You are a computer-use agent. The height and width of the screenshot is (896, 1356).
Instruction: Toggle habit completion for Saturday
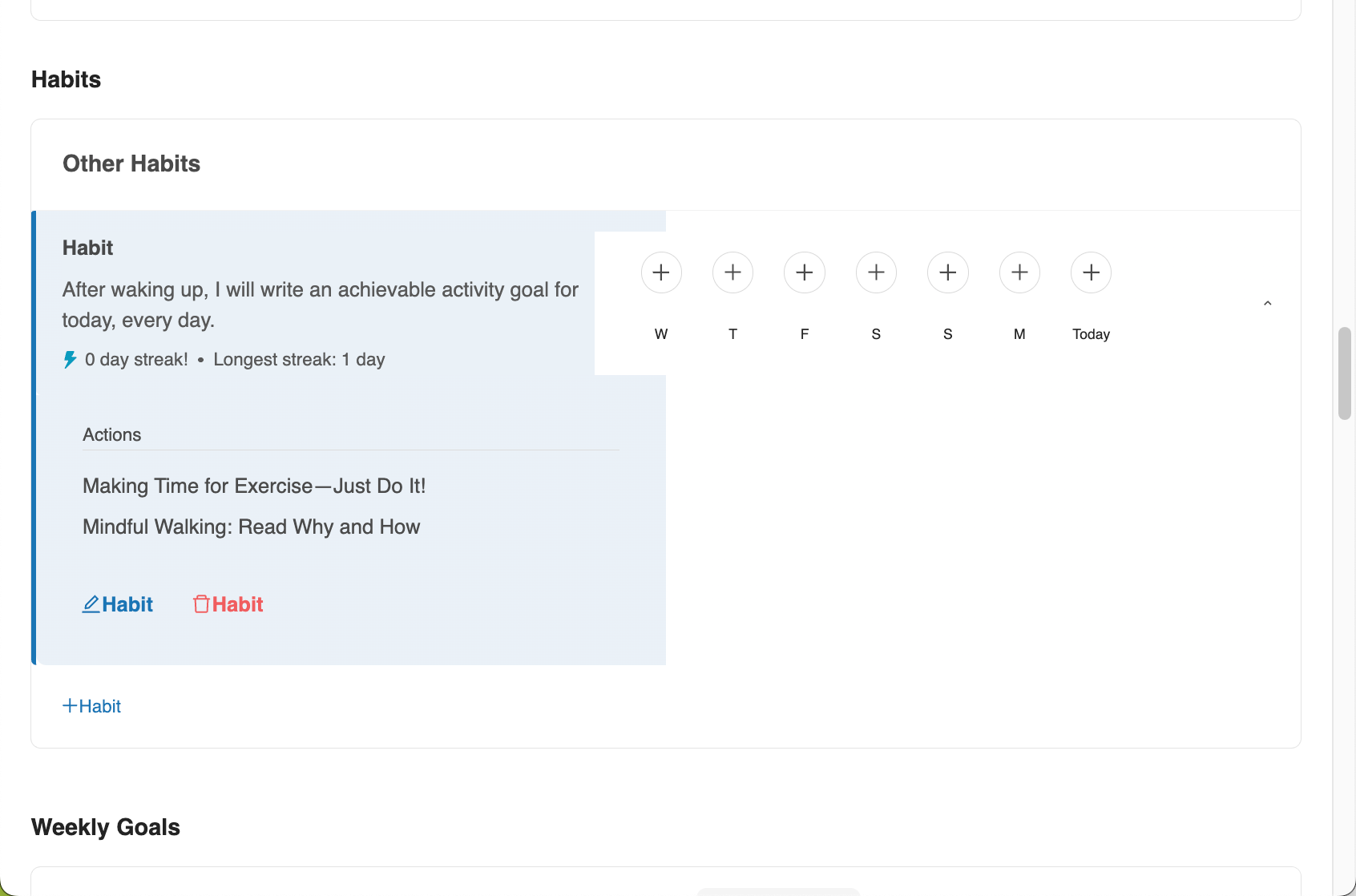coord(876,272)
